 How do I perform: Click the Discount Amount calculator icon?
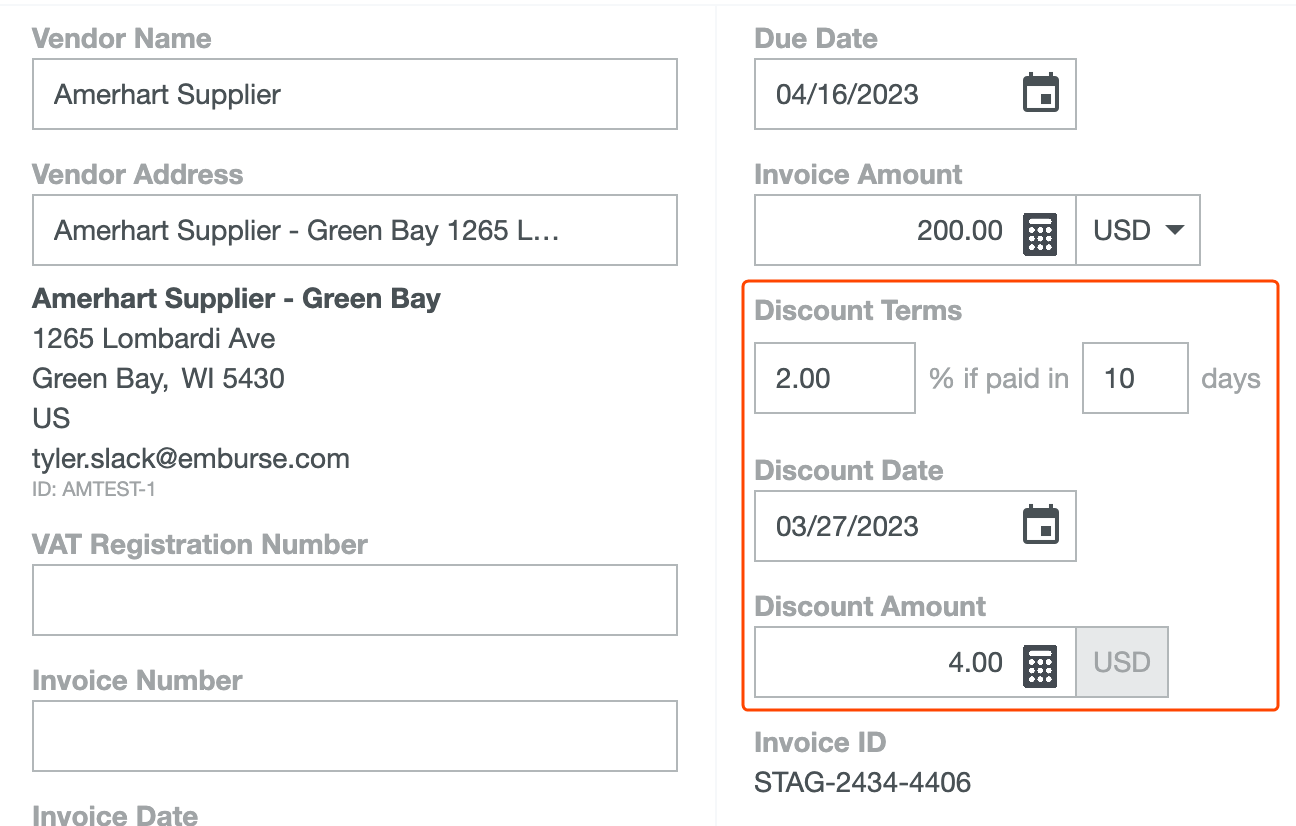[1040, 663]
